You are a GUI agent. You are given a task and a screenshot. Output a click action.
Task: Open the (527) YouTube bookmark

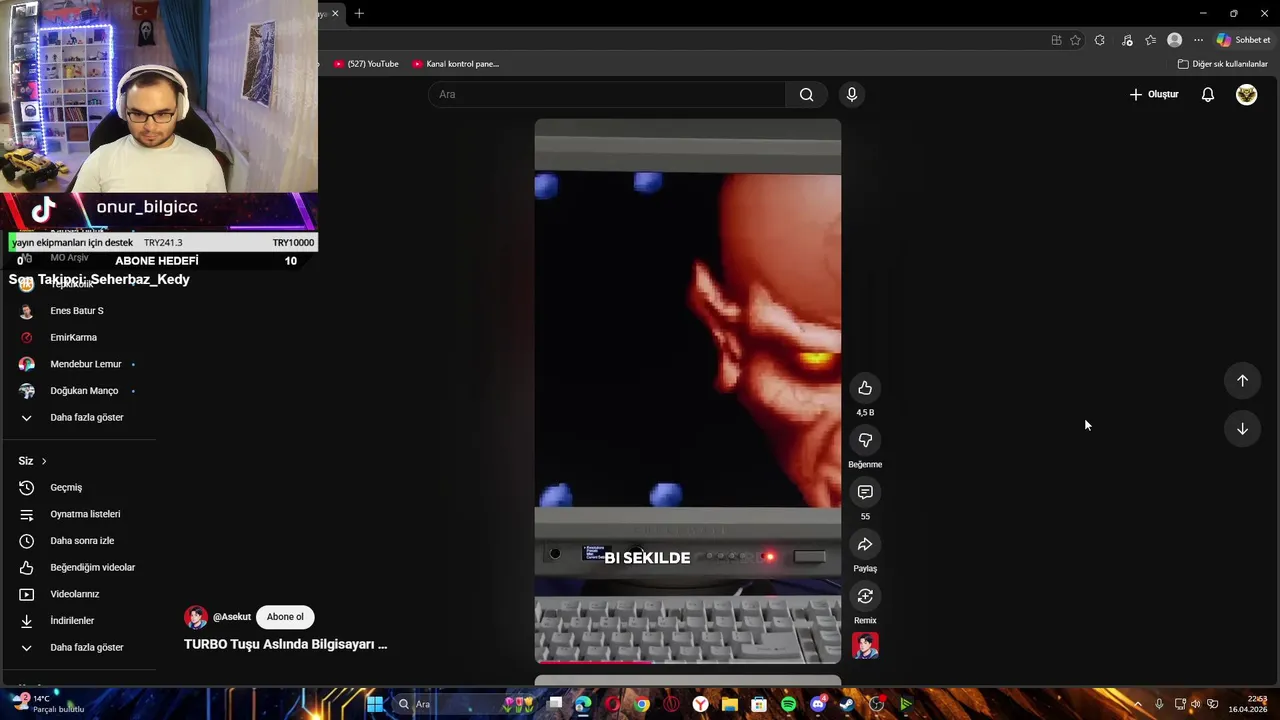(366, 64)
